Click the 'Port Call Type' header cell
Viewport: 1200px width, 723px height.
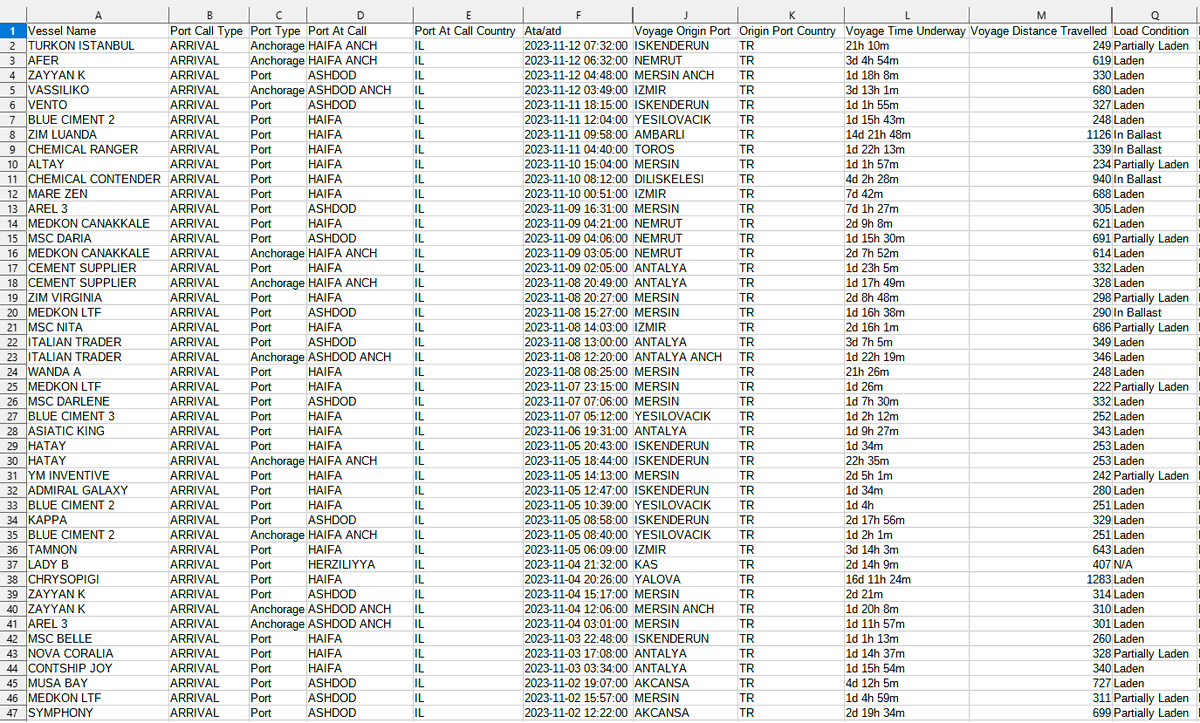point(208,31)
